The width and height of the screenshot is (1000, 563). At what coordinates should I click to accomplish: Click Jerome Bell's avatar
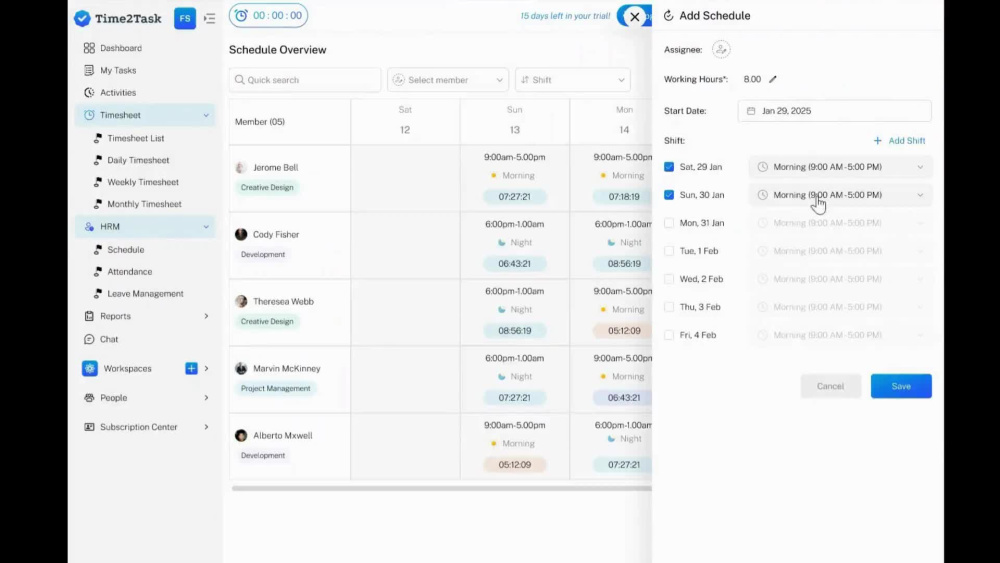241,168
